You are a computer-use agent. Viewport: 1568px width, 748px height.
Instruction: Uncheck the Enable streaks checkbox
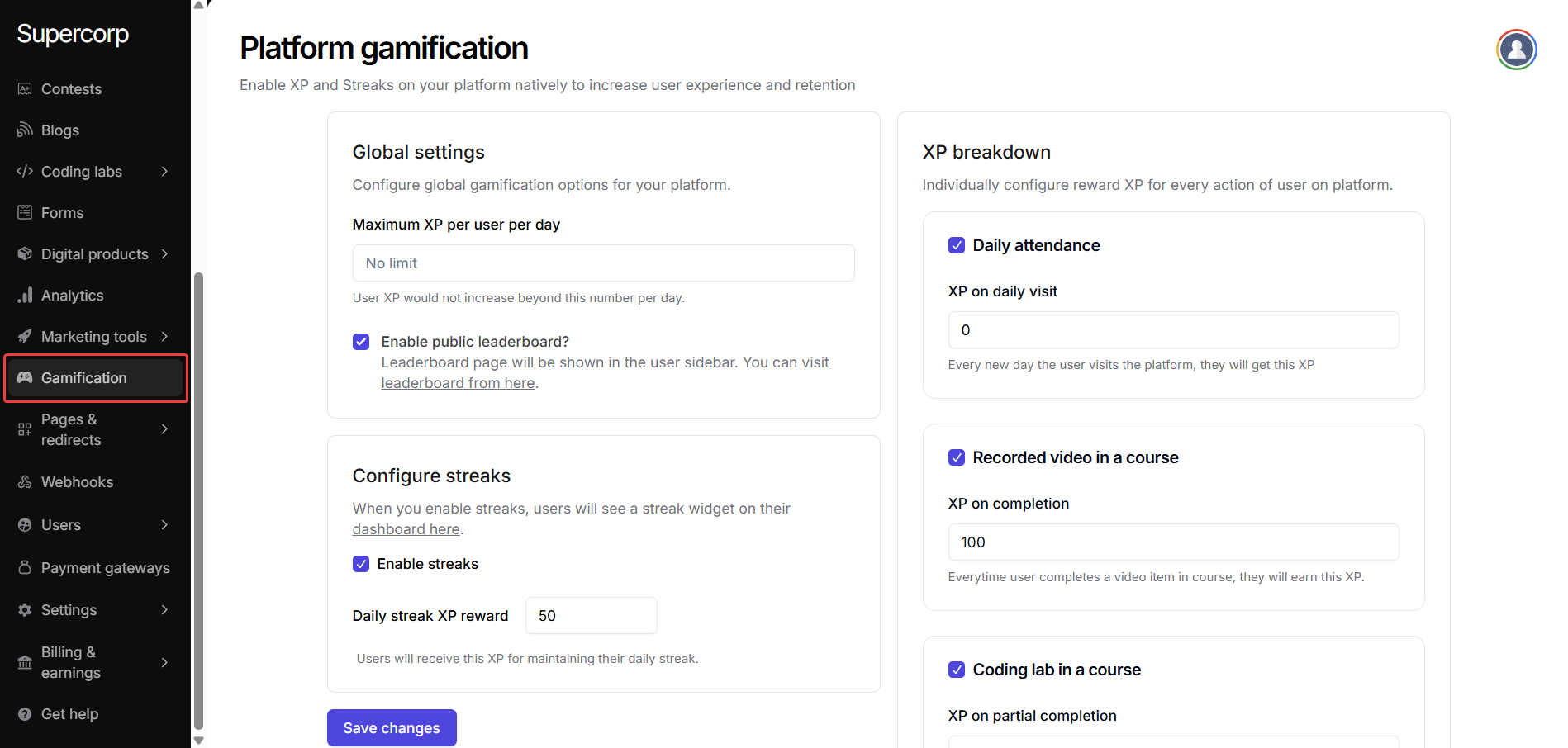[x=361, y=564]
